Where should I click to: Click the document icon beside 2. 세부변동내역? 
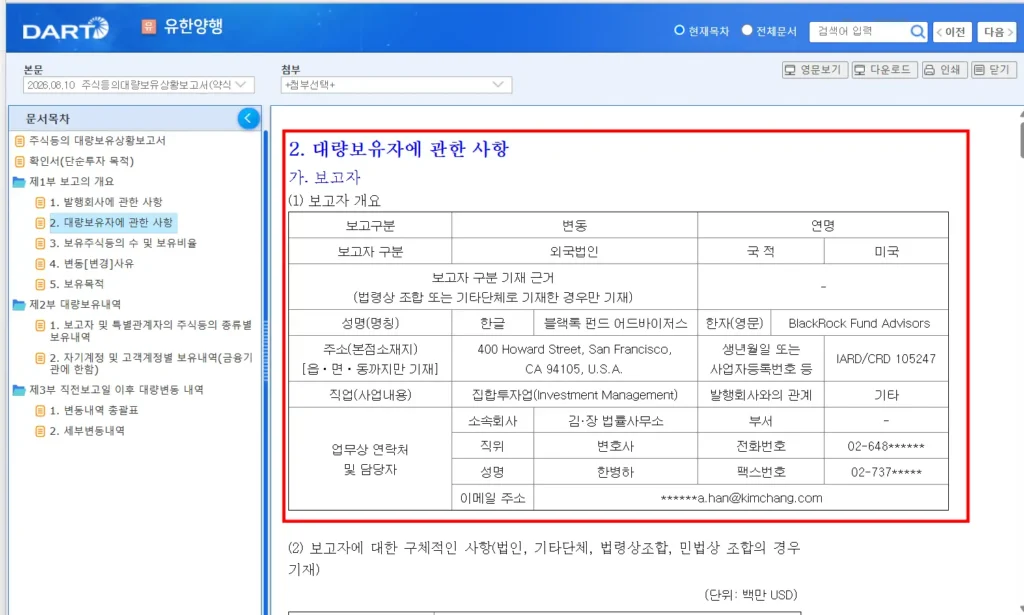pos(40,431)
